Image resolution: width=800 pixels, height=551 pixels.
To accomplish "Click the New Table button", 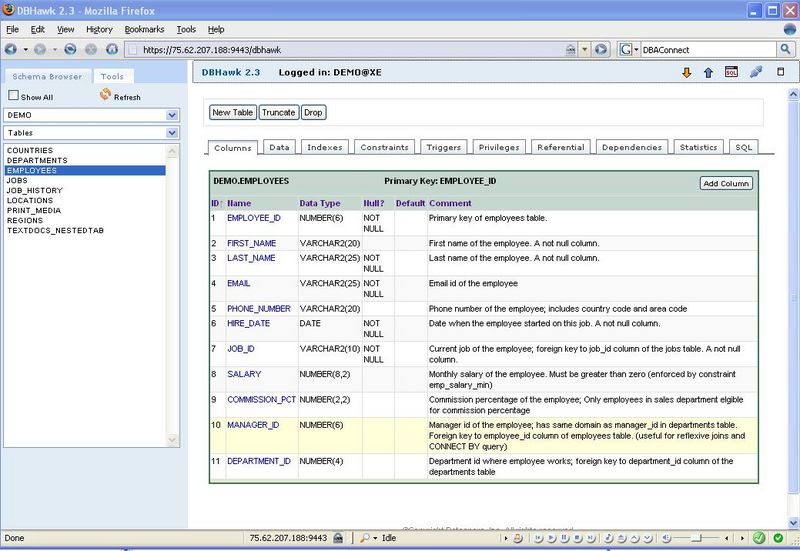I will point(233,112).
